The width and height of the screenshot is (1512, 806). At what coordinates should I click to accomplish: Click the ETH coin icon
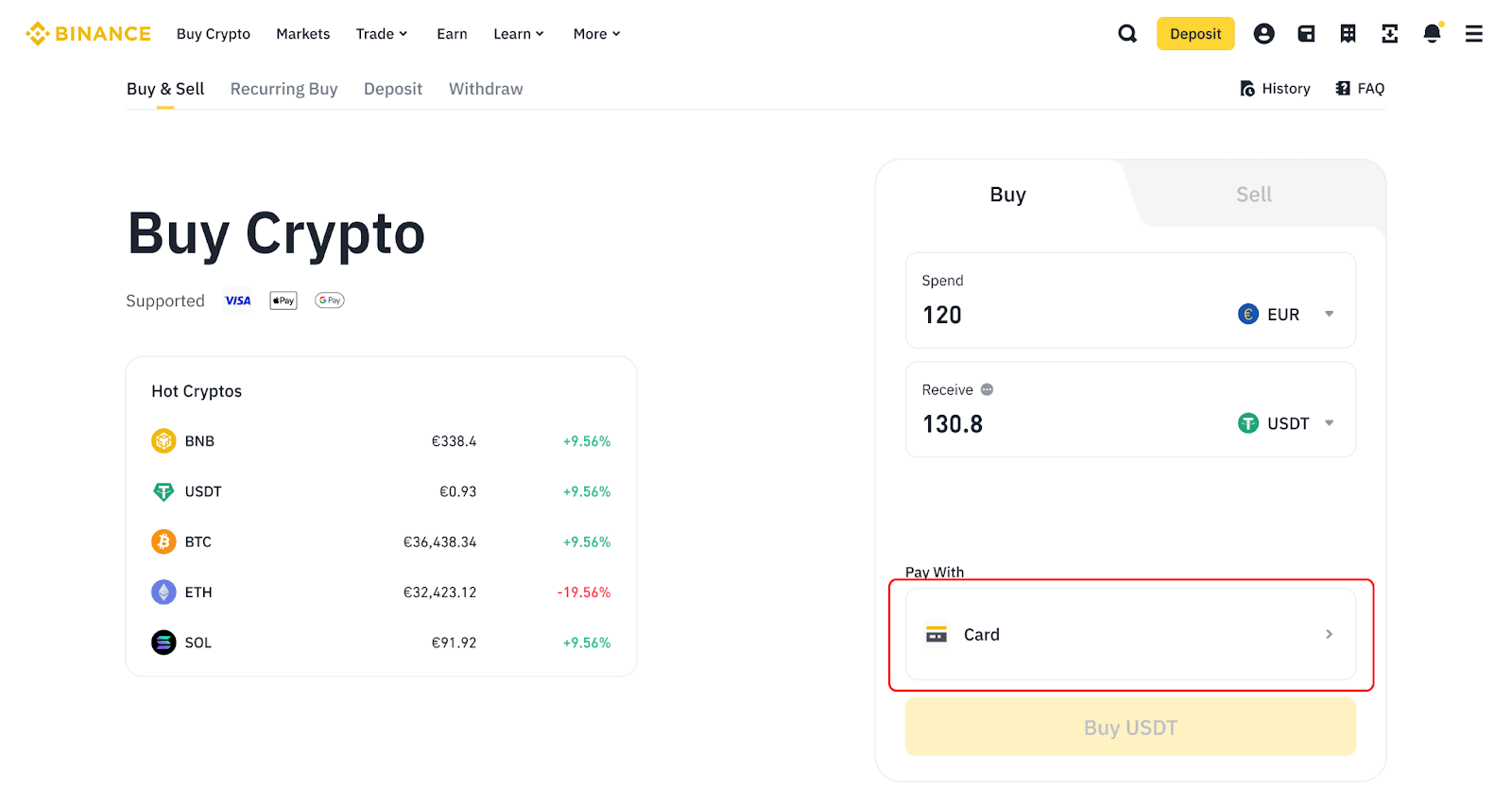coord(163,592)
